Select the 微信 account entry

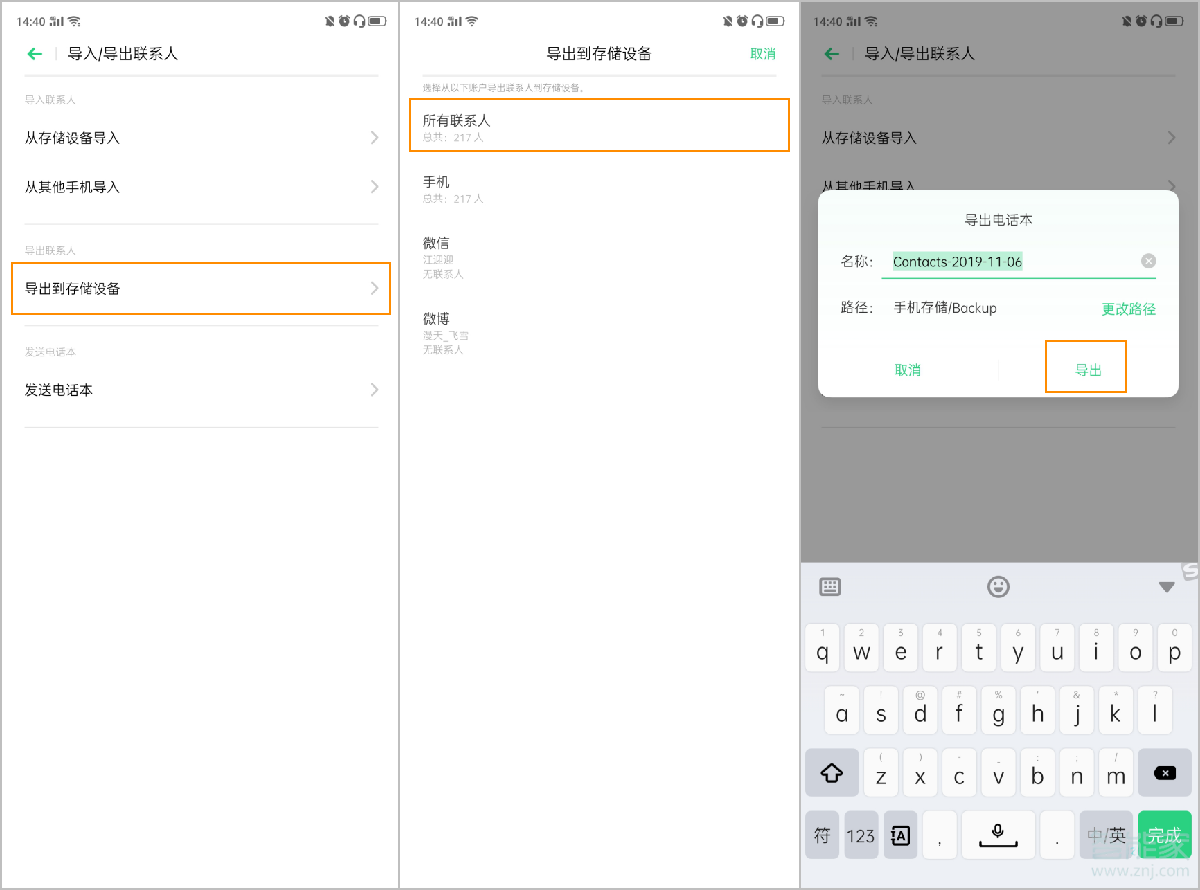[x=599, y=256]
